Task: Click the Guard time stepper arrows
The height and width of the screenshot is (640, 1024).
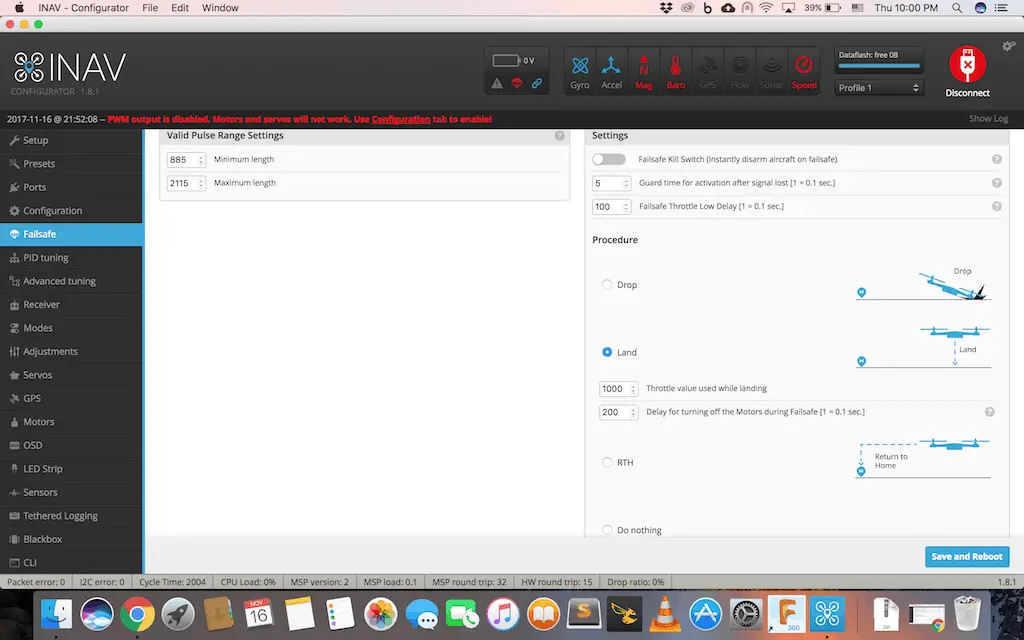Action: click(x=626, y=184)
